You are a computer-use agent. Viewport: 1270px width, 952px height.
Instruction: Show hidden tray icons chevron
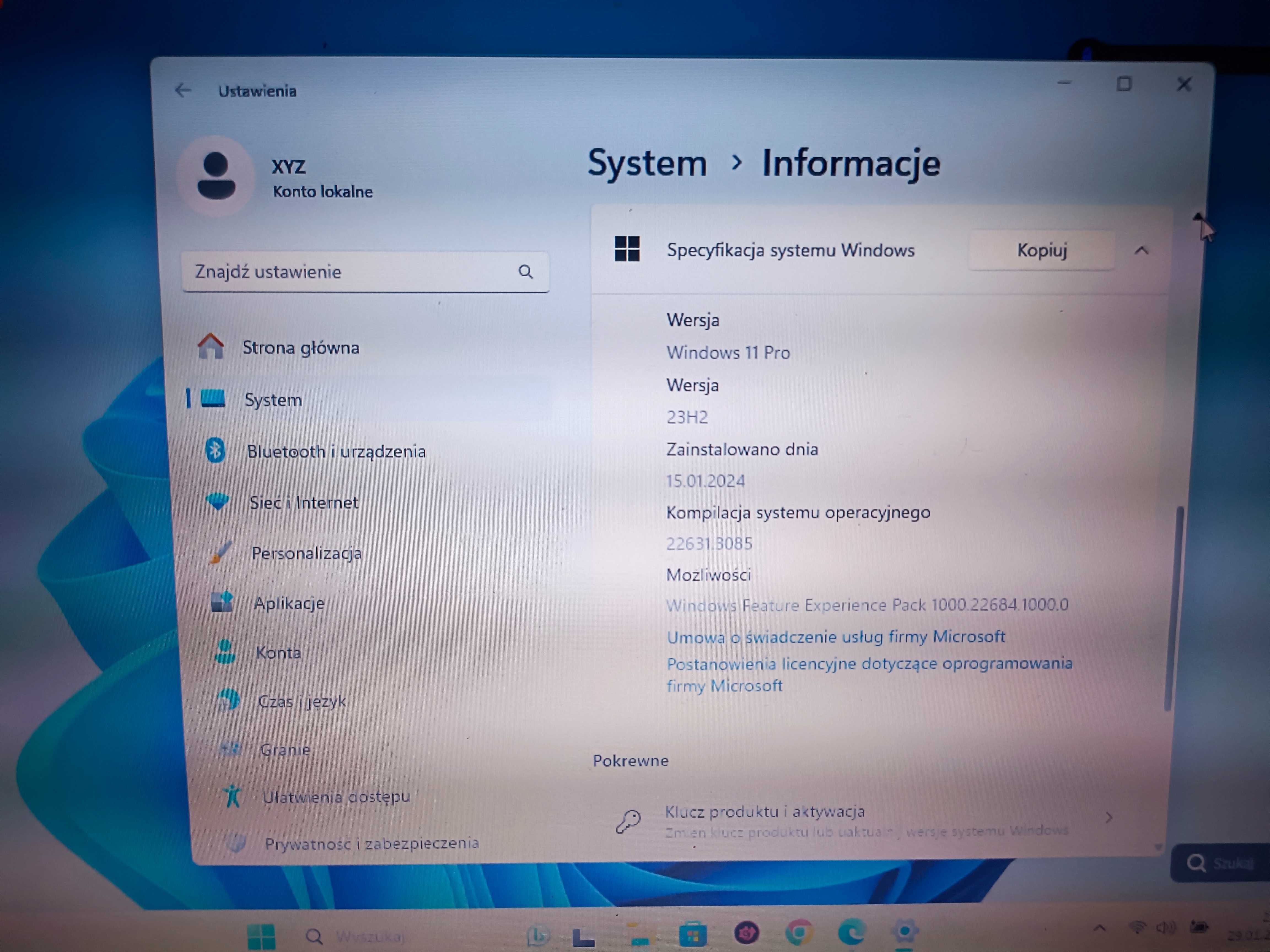click(1099, 928)
